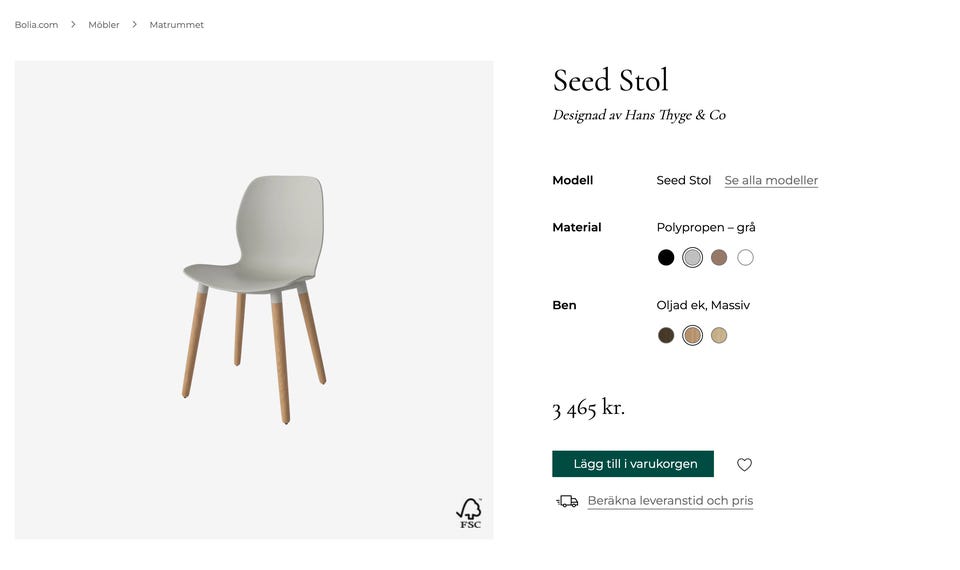The image size is (960, 570).
Task: Click the FSC certification logo
Action: point(469,513)
